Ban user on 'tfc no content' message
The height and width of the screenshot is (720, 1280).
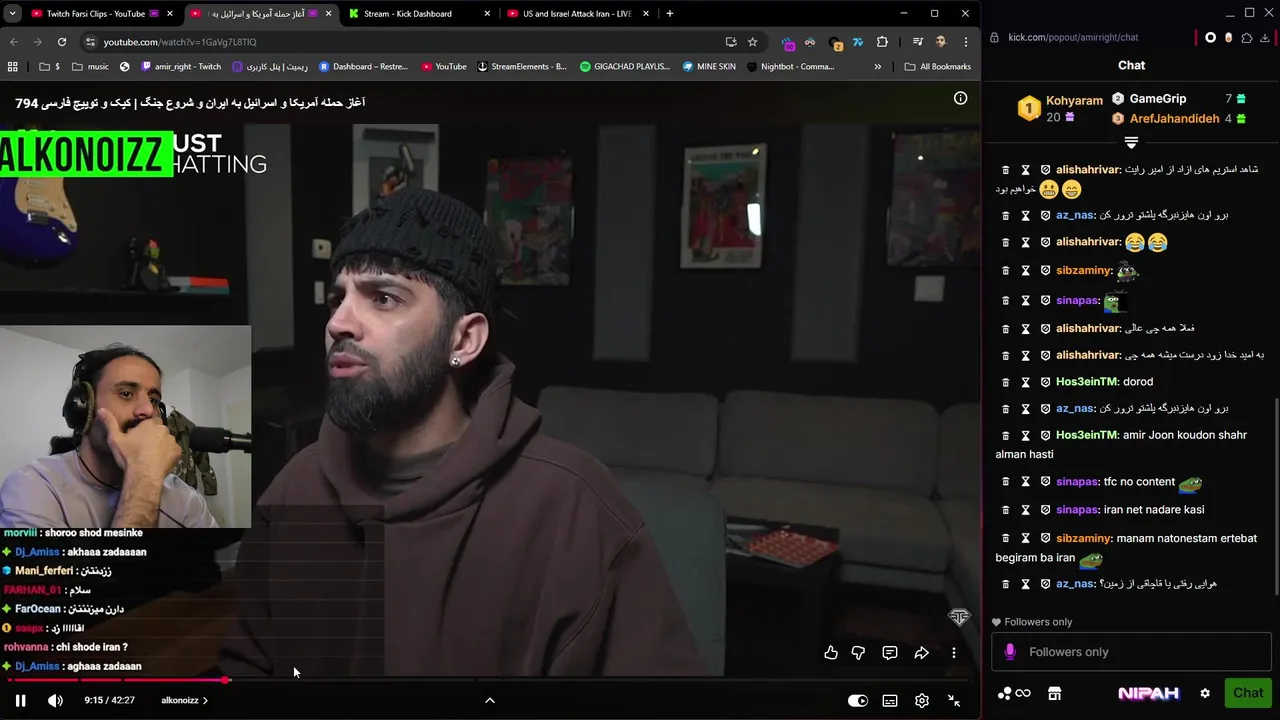coord(1045,482)
